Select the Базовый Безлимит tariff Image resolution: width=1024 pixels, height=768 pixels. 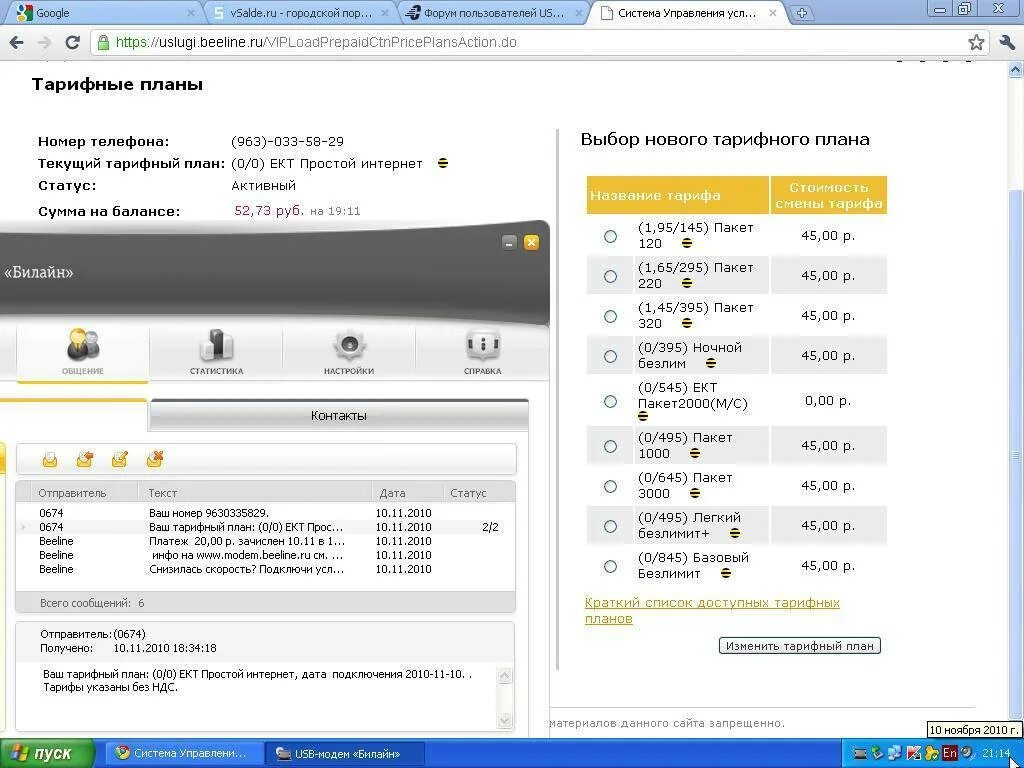coord(610,566)
